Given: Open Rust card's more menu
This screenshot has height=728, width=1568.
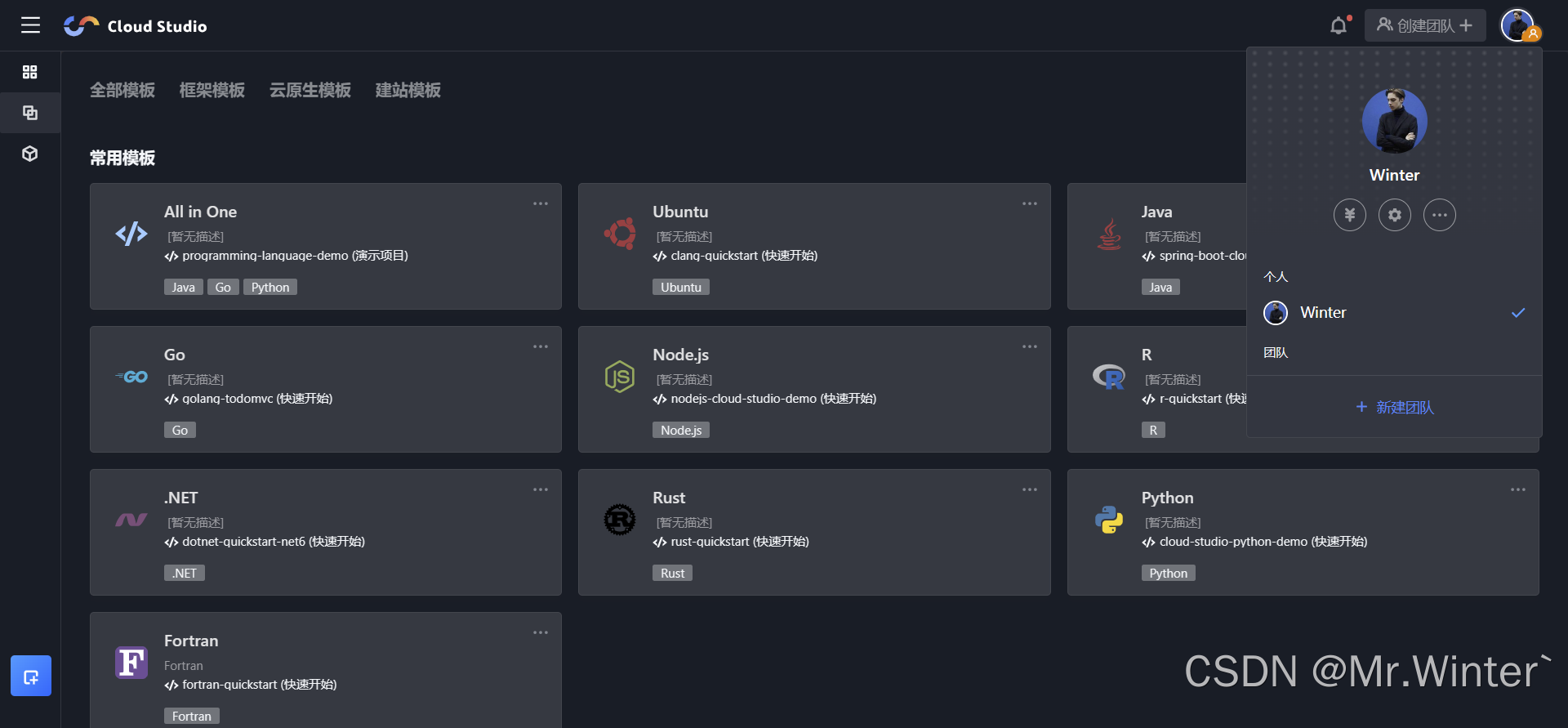Looking at the screenshot, I should [x=1030, y=489].
